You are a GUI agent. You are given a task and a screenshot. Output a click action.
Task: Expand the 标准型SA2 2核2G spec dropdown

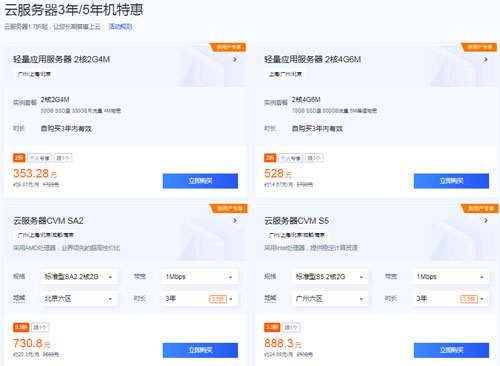[79, 277]
